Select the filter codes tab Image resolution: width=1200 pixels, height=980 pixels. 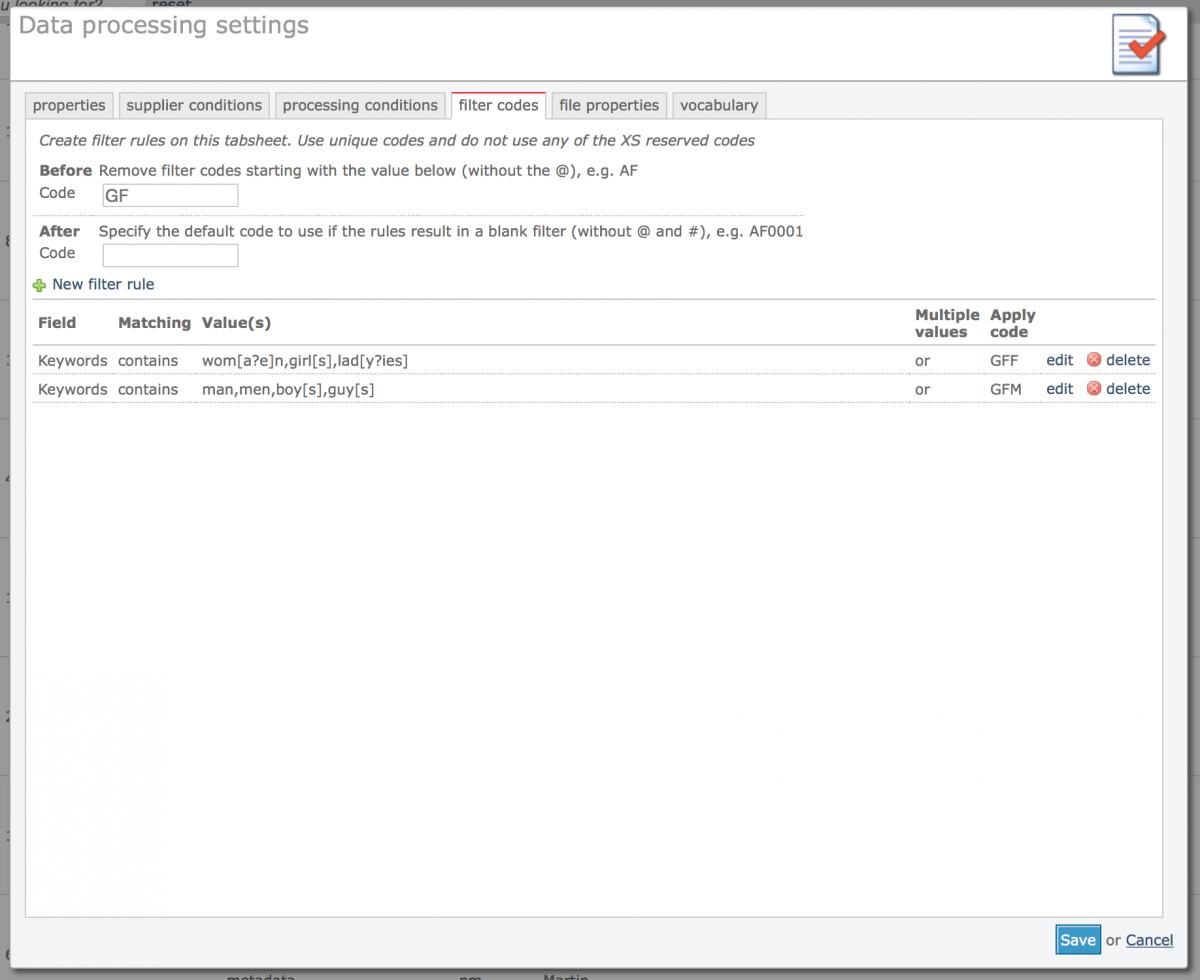pyautogui.click(x=498, y=105)
